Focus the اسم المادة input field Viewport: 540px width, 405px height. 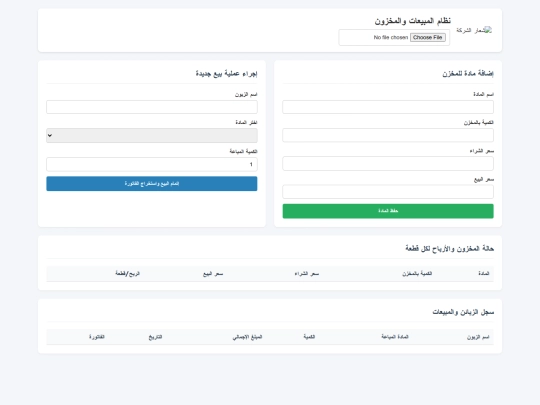[x=388, y=107]
